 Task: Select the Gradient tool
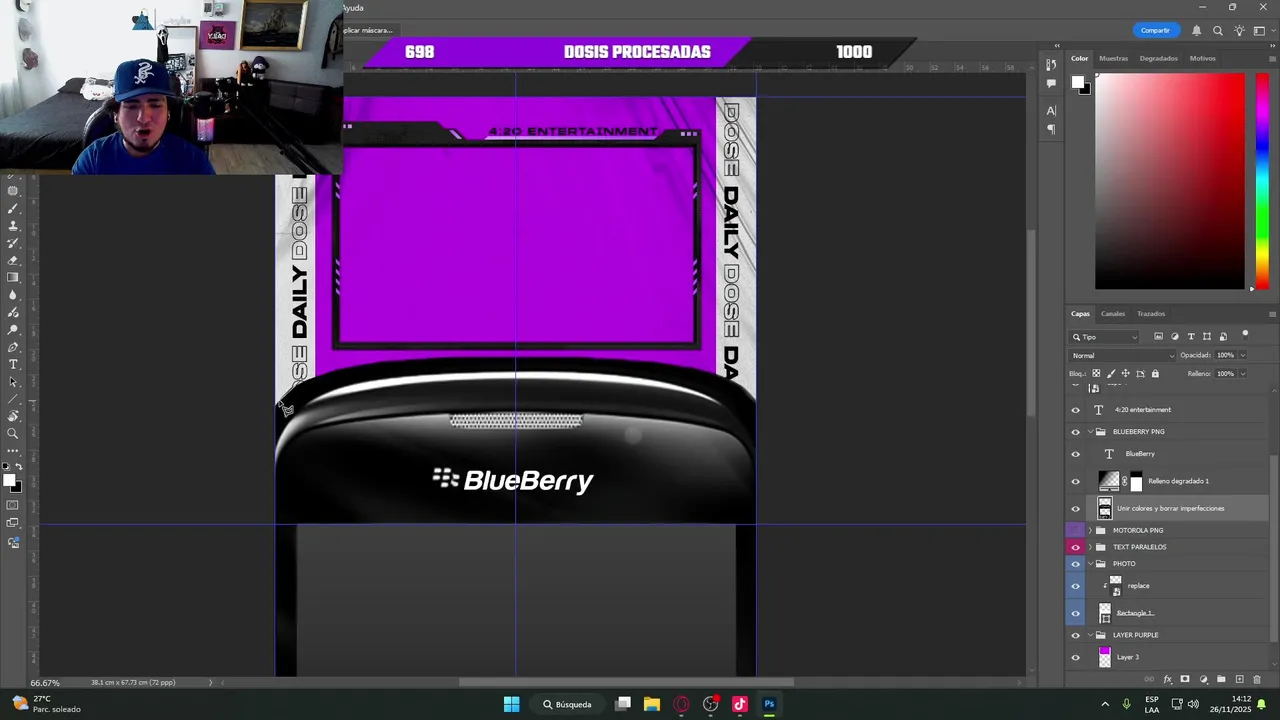click(x=13, y=277)
